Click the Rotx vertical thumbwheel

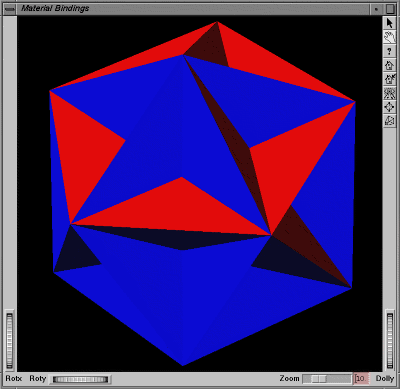9,340
